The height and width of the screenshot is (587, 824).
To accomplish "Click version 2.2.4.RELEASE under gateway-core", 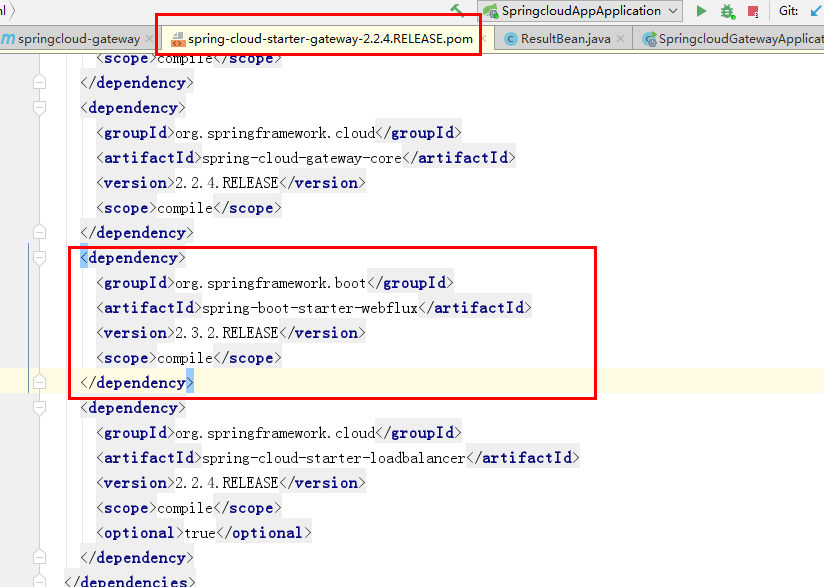I will pos(226,183).
